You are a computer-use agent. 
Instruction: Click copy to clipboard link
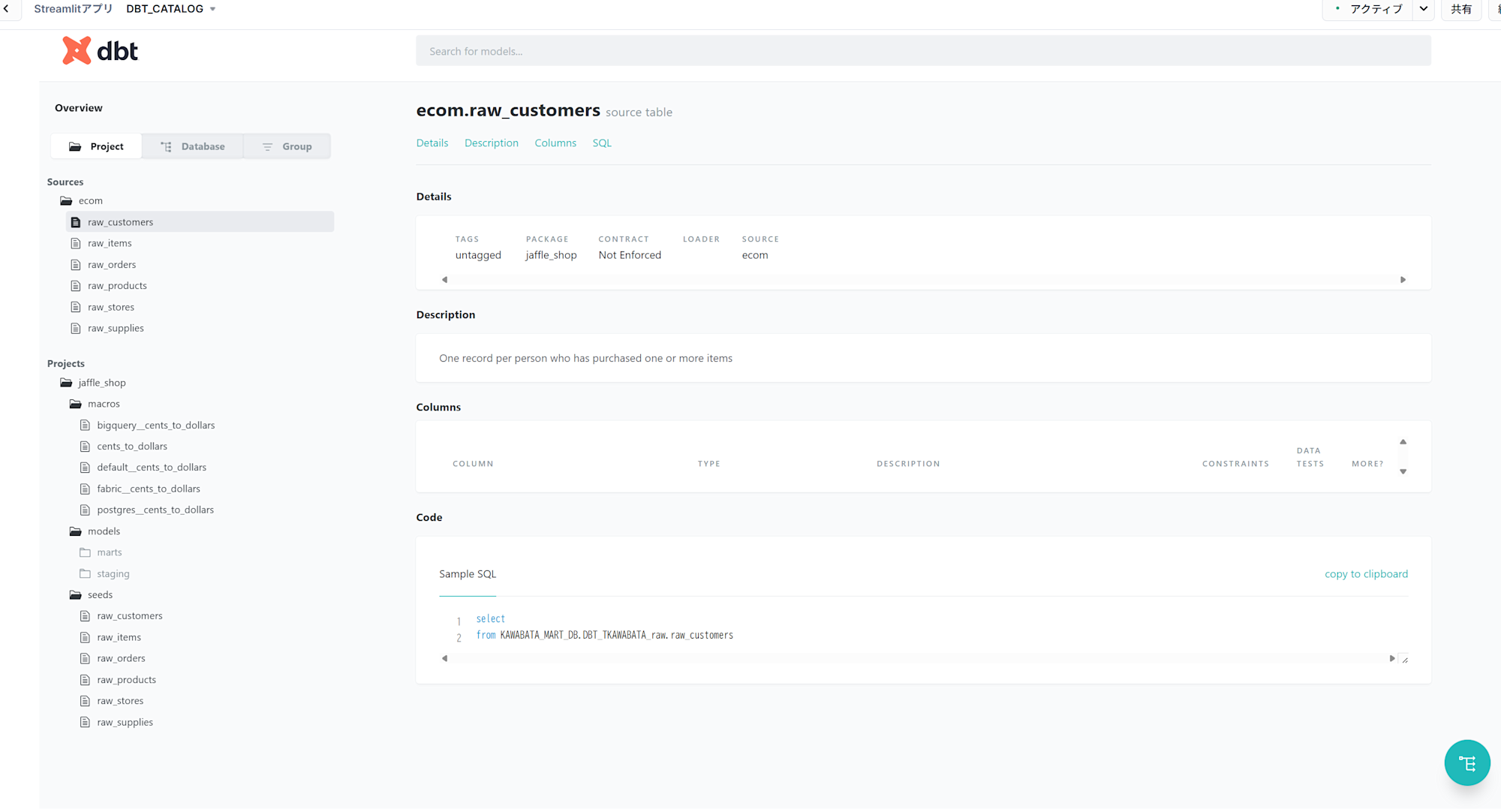(x=1365, y=574)
